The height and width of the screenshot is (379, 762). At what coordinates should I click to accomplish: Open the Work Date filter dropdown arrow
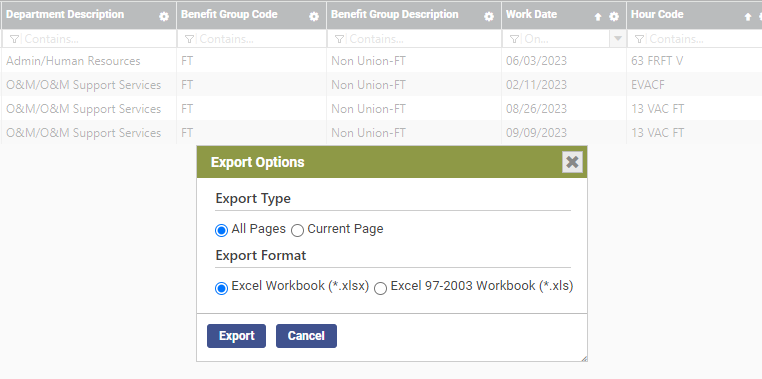coord(618,39)
